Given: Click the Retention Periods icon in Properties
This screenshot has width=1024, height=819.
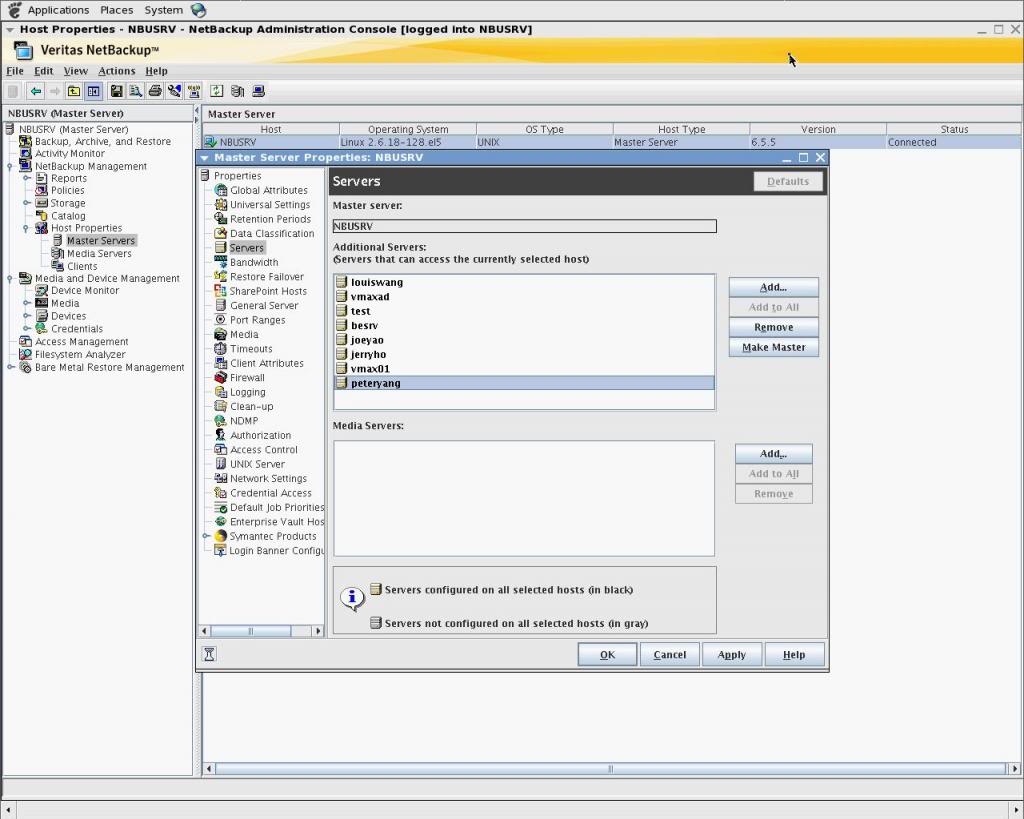Looking at the screenshot, I should [x=221, y=219].
